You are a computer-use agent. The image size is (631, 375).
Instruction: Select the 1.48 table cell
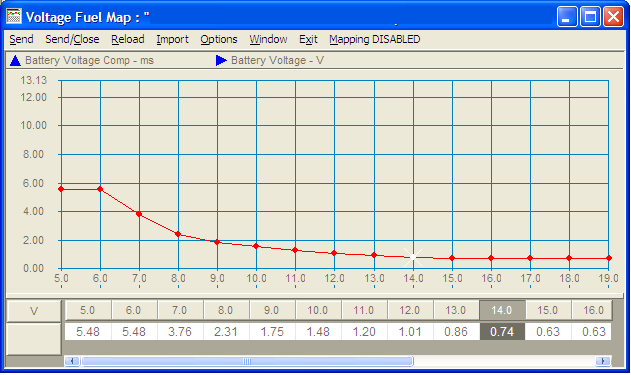point(318,332)
